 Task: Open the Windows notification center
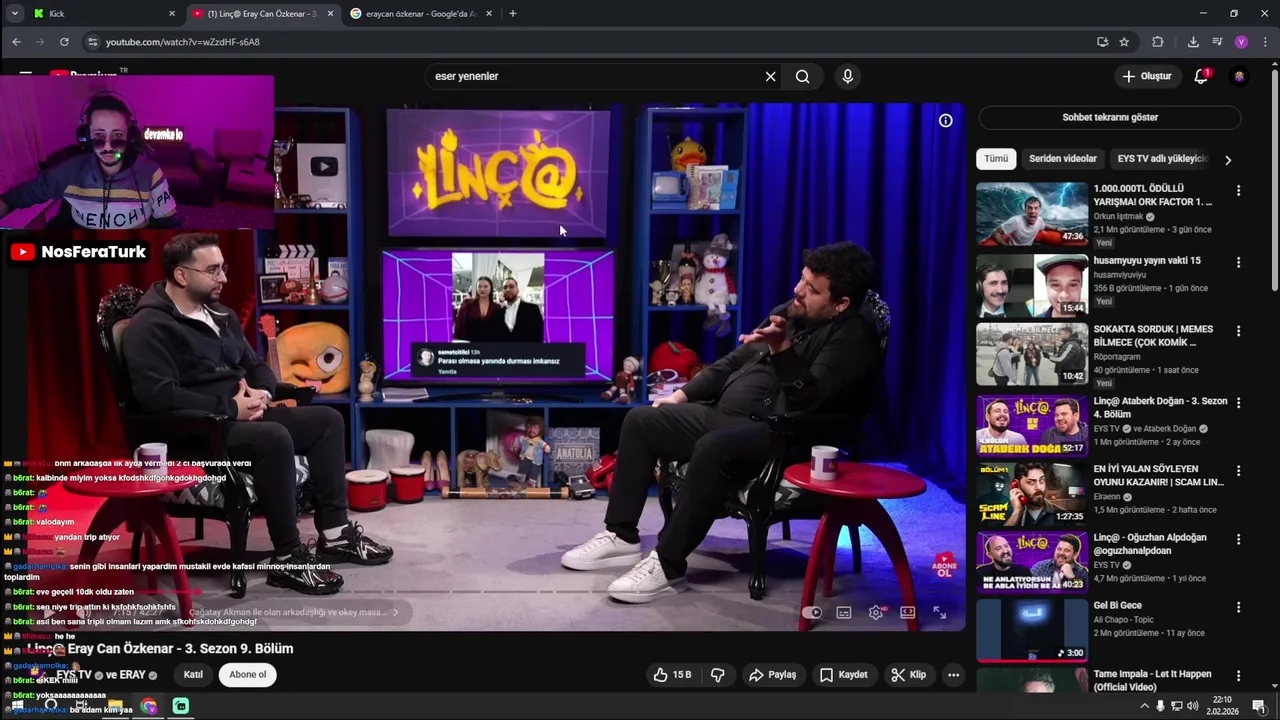[x=1258, y=706]
